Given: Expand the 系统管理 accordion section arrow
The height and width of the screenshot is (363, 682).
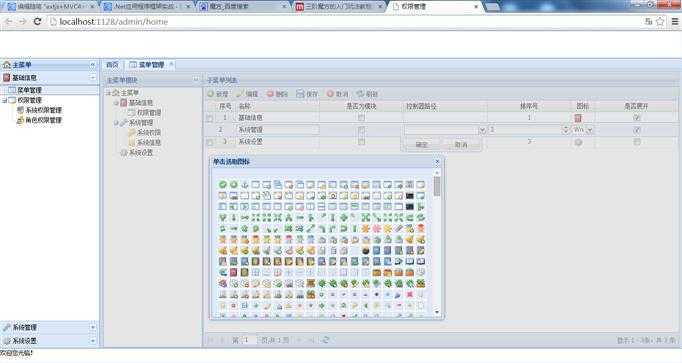Looking at the screenshot, I should click(x=92, y=327).
